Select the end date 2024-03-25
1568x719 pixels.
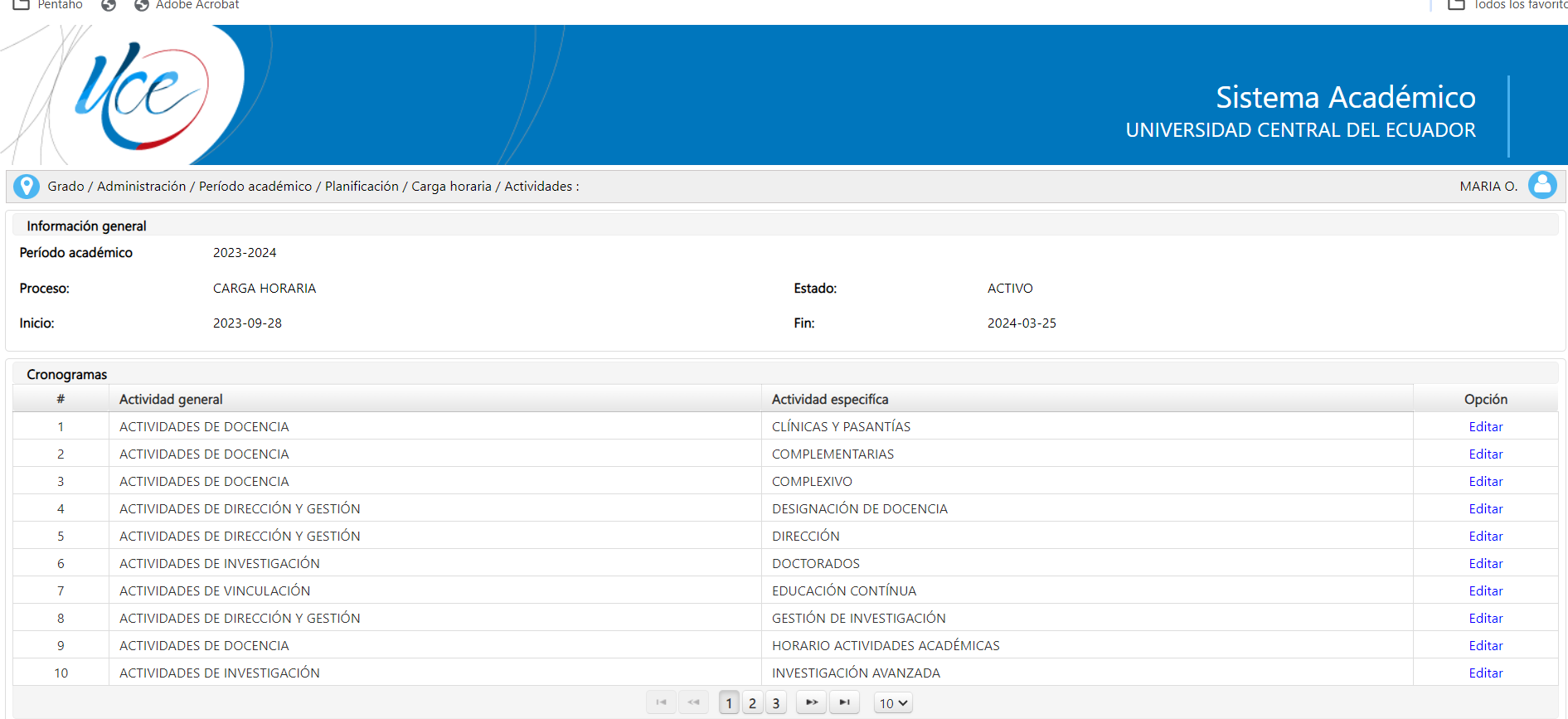(1022, 323)
